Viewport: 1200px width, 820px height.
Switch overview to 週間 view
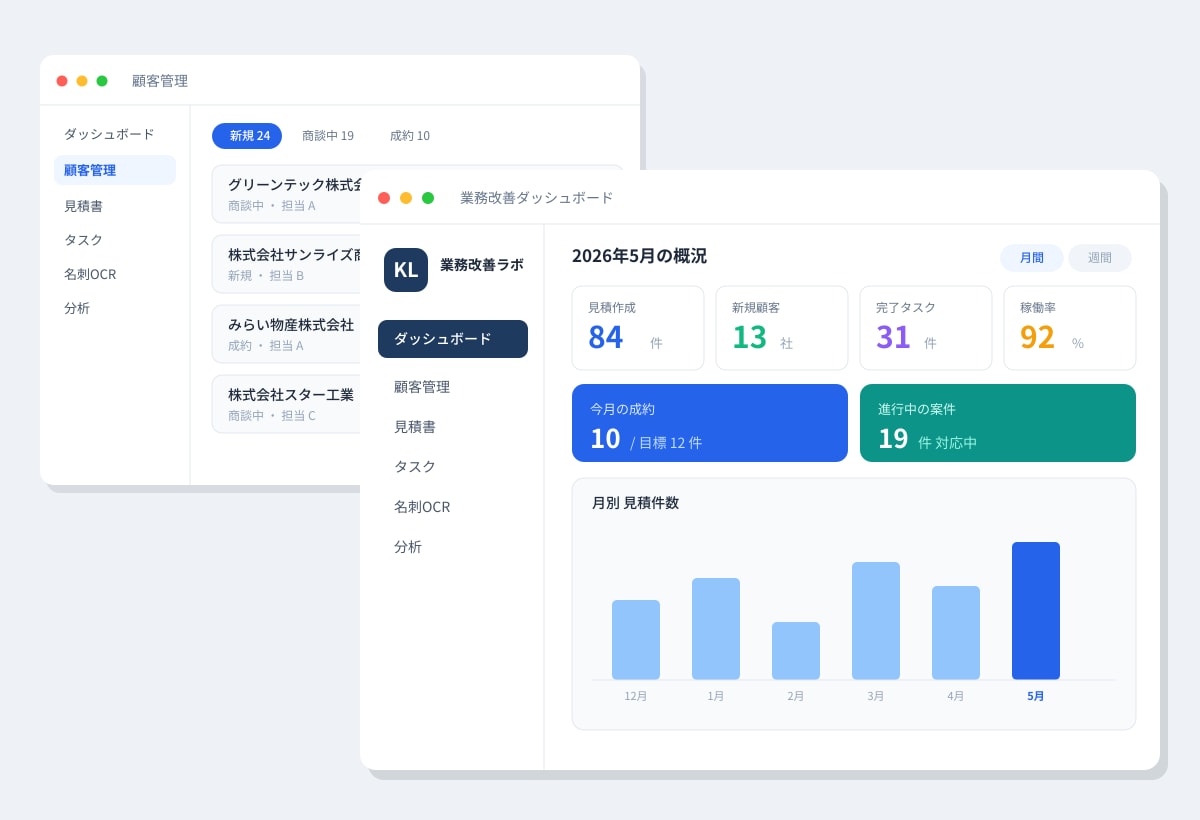pyautogui.click(x=1100, y=258)
